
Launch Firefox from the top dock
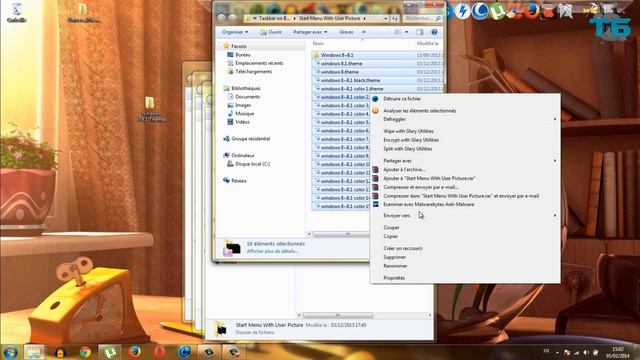(x=531, y=11)
